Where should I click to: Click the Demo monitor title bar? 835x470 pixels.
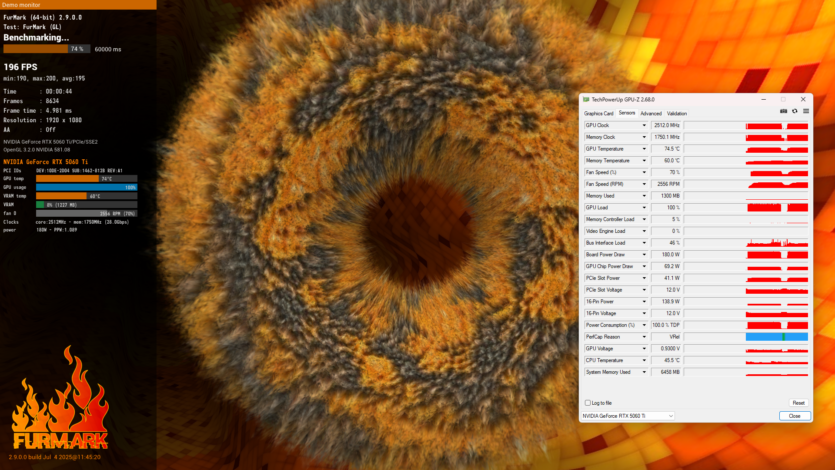click(x=78, y=5)
